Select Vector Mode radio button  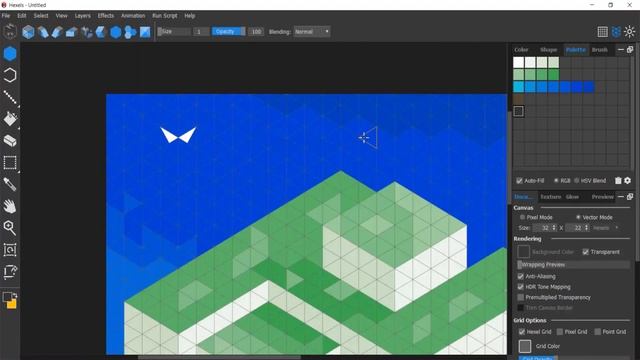pyautogui.click(x=578, y=217)
